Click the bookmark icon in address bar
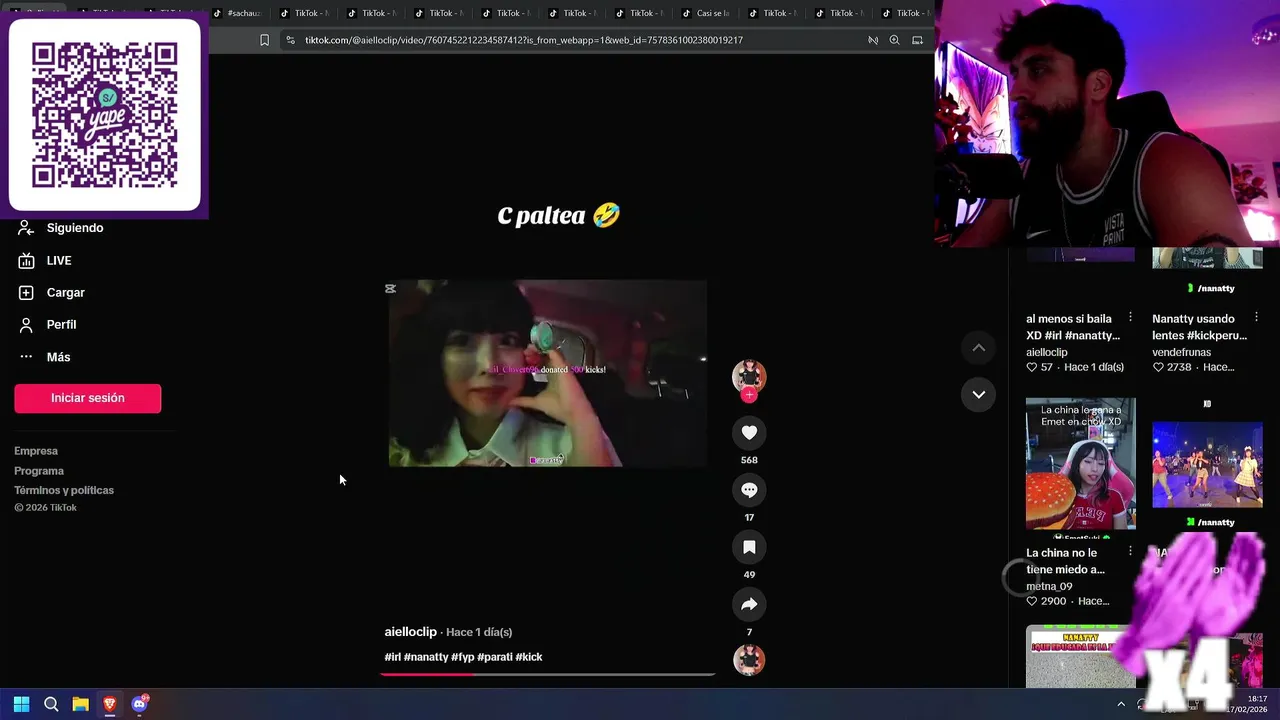Viewport: 1280px width, 720px height. [x=264, y=40]
